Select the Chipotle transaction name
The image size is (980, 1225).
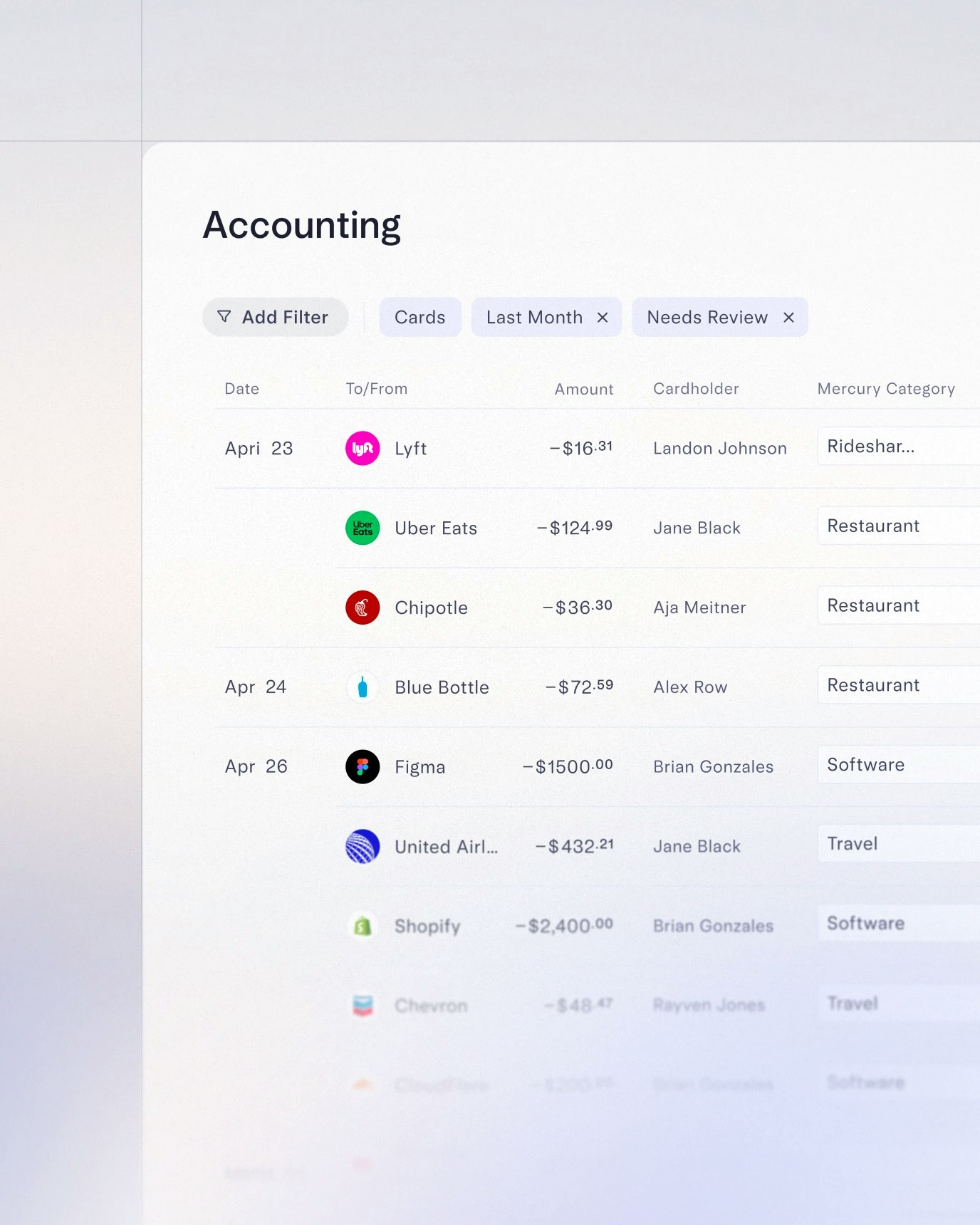(432, 608)
